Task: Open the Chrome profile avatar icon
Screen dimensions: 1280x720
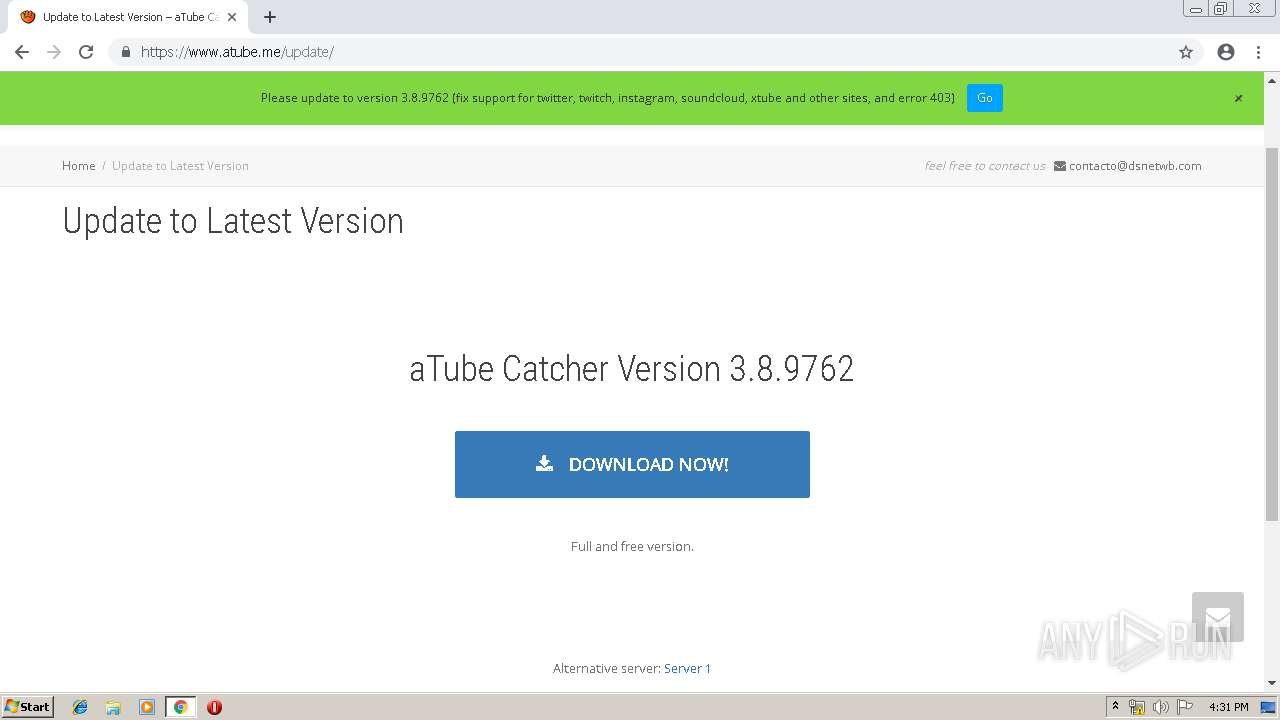Action: 1226,52
